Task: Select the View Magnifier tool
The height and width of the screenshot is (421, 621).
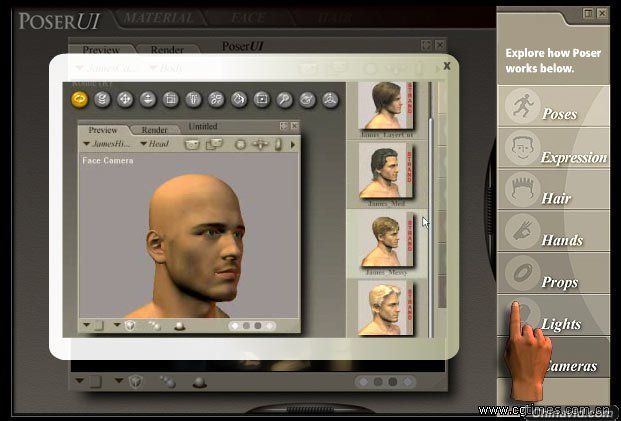Action: pos(284,99)
